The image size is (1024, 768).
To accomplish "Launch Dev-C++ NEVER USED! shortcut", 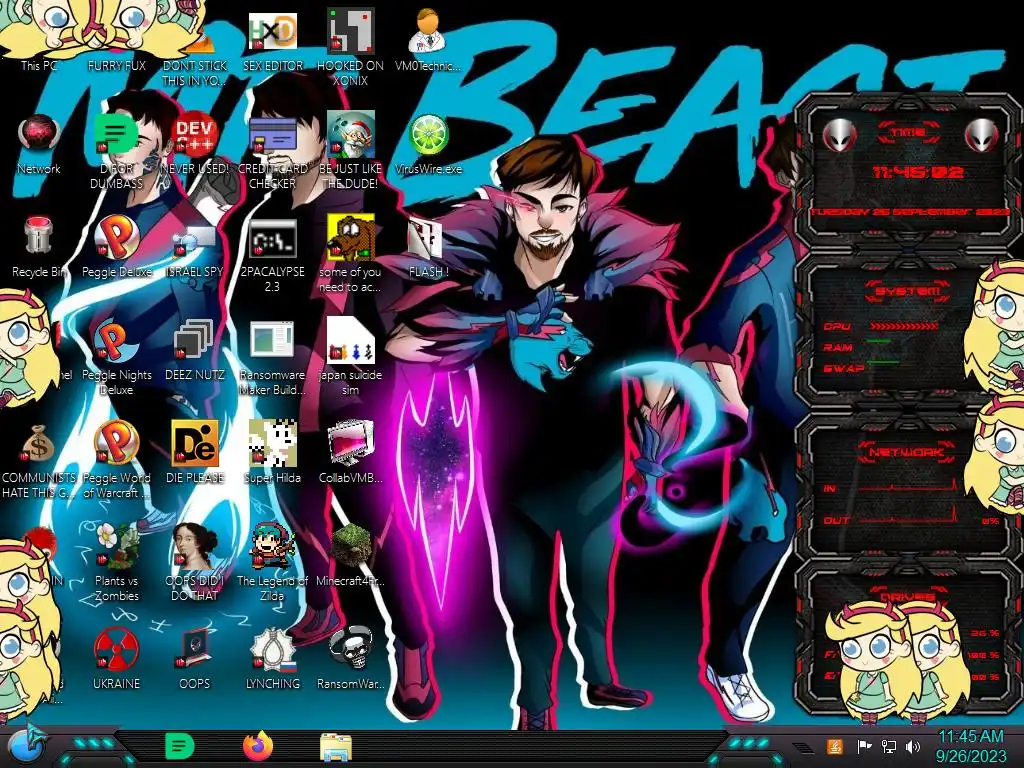I will (195, 144).
